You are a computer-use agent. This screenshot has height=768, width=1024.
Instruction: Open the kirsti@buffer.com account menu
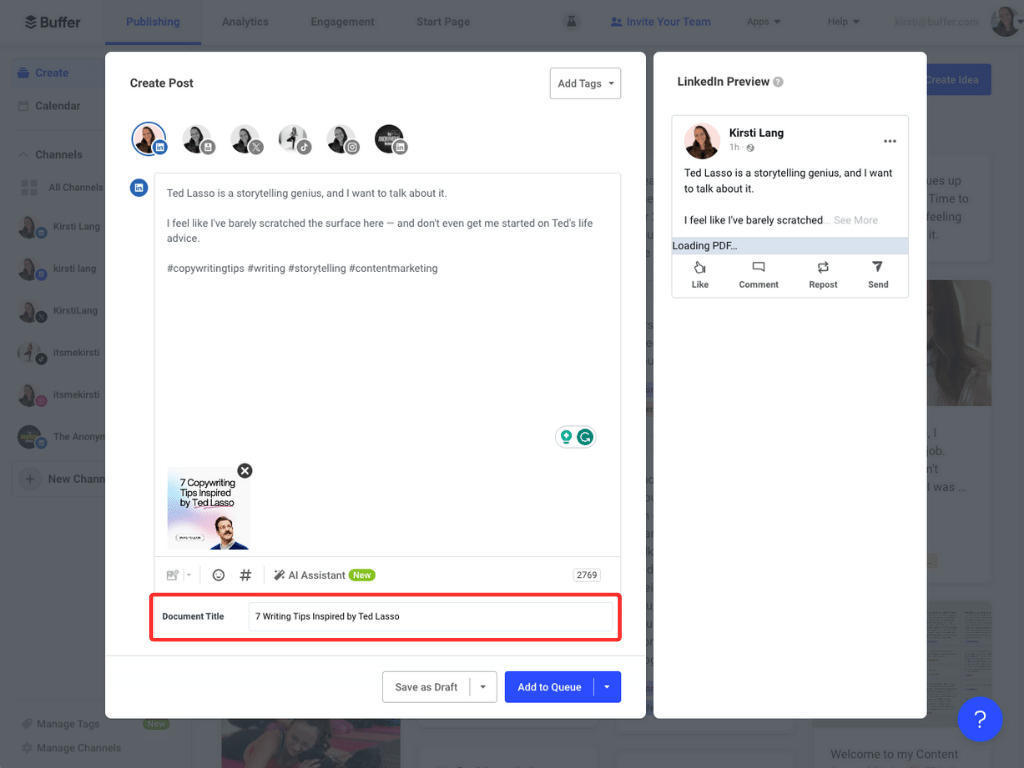coord(936,22)
